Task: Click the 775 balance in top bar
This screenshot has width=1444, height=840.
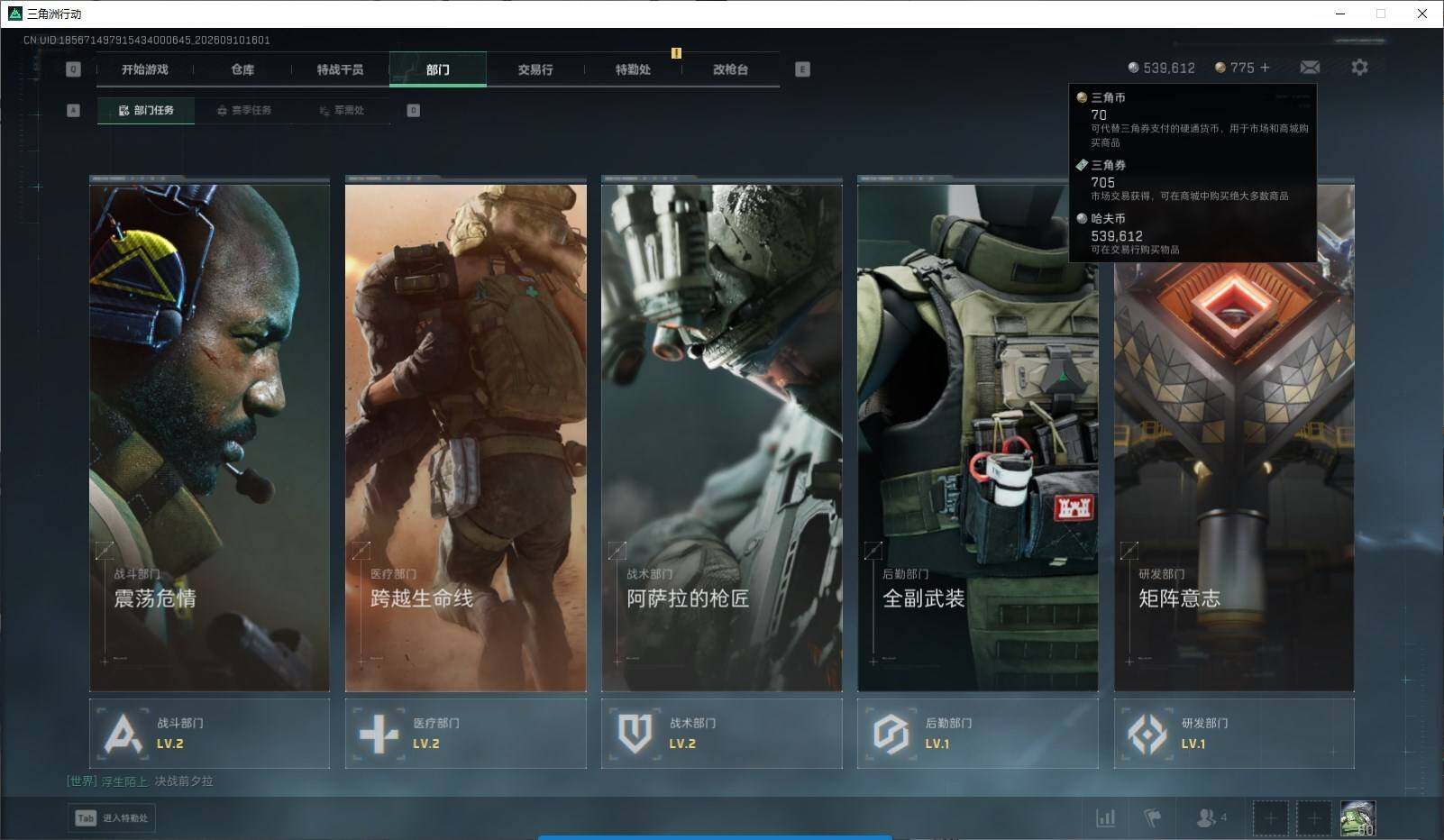Action: [1242, 68]
